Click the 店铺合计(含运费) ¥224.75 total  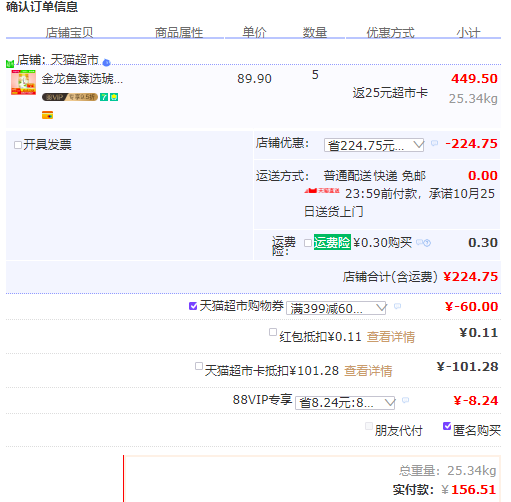pyautogui.click(x=420, y=277)
